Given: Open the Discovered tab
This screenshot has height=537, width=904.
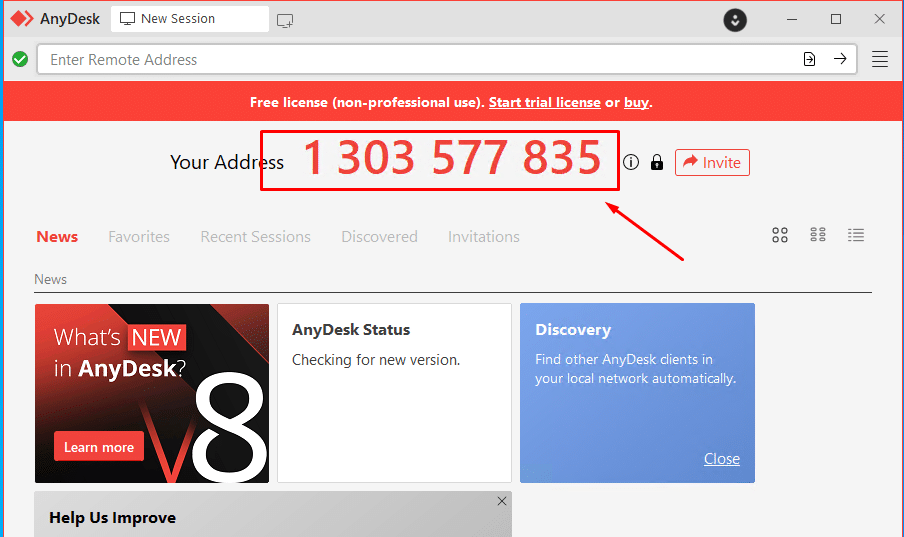Looking at the screenshot, I should (x=379, y=236).
